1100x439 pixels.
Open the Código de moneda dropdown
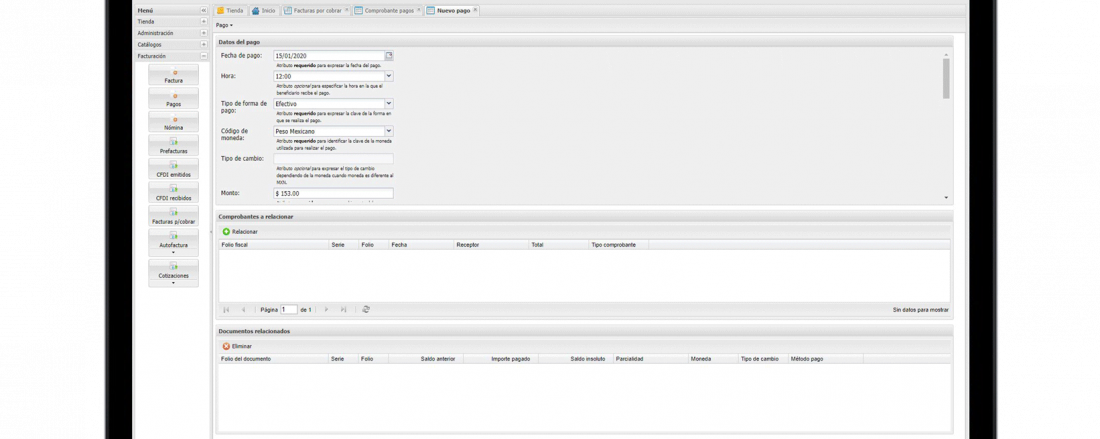tap(389, 131)
